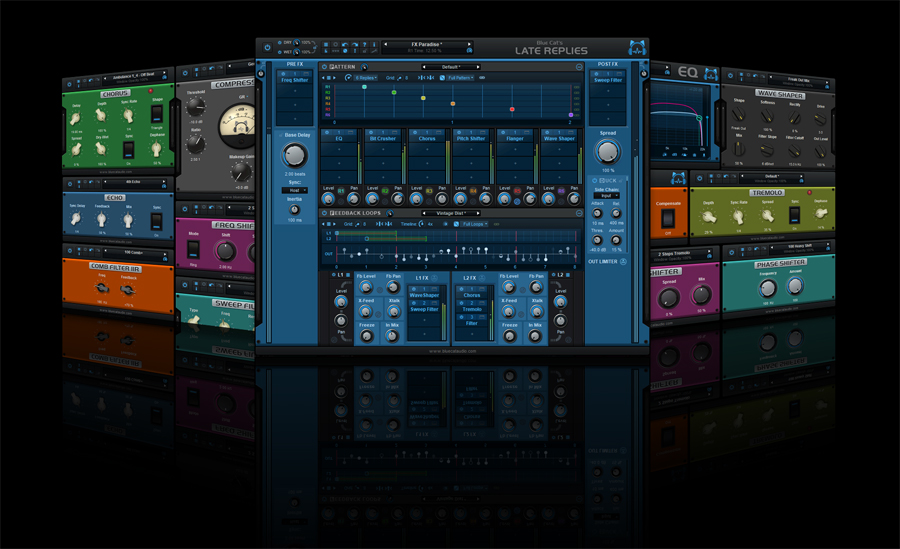The height and width of the screenshot is (549, 900).
Task: Click the Freq Shifter plugin Mode switch
Action: (x=193, y=249)
